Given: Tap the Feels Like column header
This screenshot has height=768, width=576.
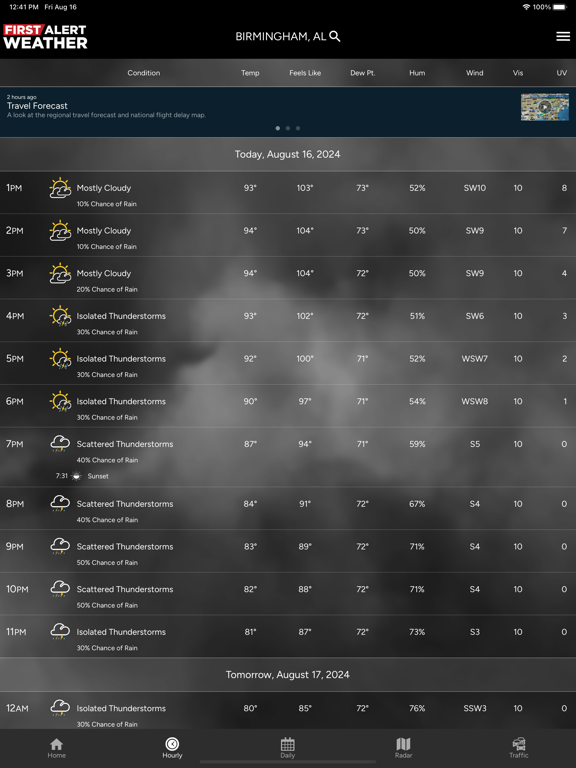Looking at the screenshot, I should click(305, 73).
